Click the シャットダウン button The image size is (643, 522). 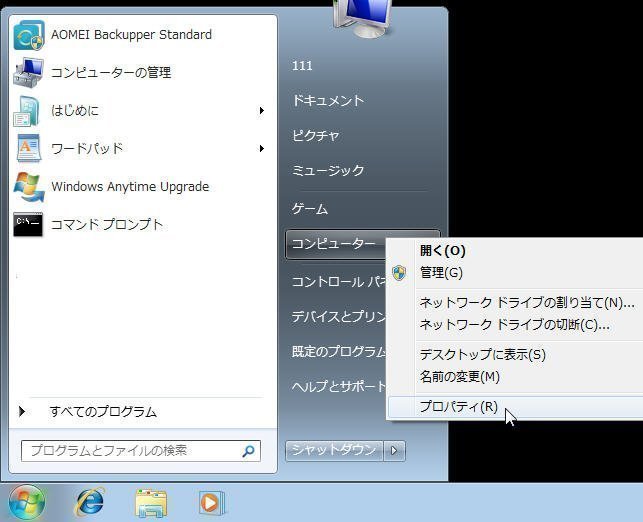(334, 451)
